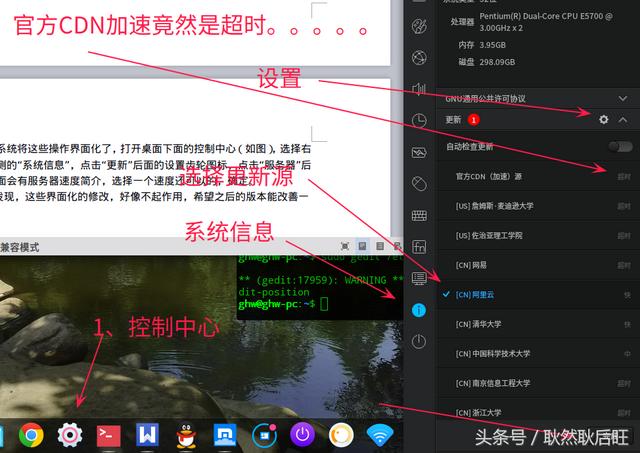Image resolution: width=640 pixels, height=453 pixels.
Task: Open Personalization settings in Control Center sidebar
Action: [419, 27]
